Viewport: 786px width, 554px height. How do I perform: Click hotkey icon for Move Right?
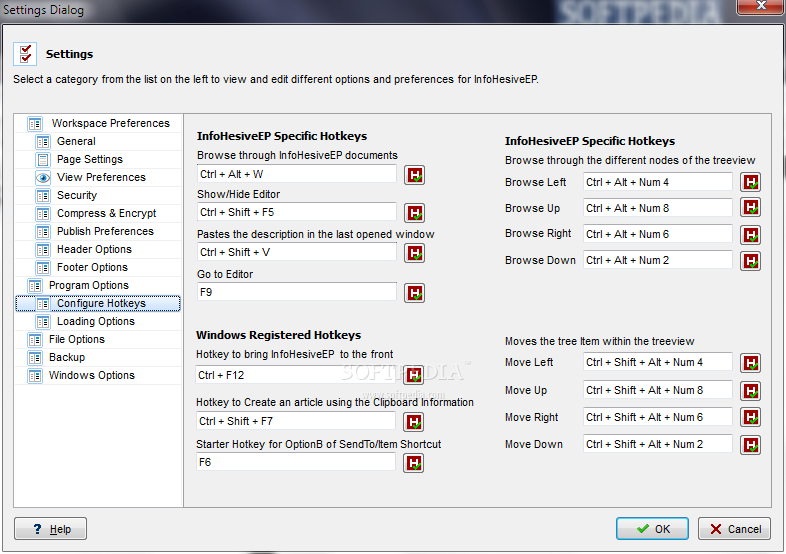pyautogui.click(x=750, y=417)
